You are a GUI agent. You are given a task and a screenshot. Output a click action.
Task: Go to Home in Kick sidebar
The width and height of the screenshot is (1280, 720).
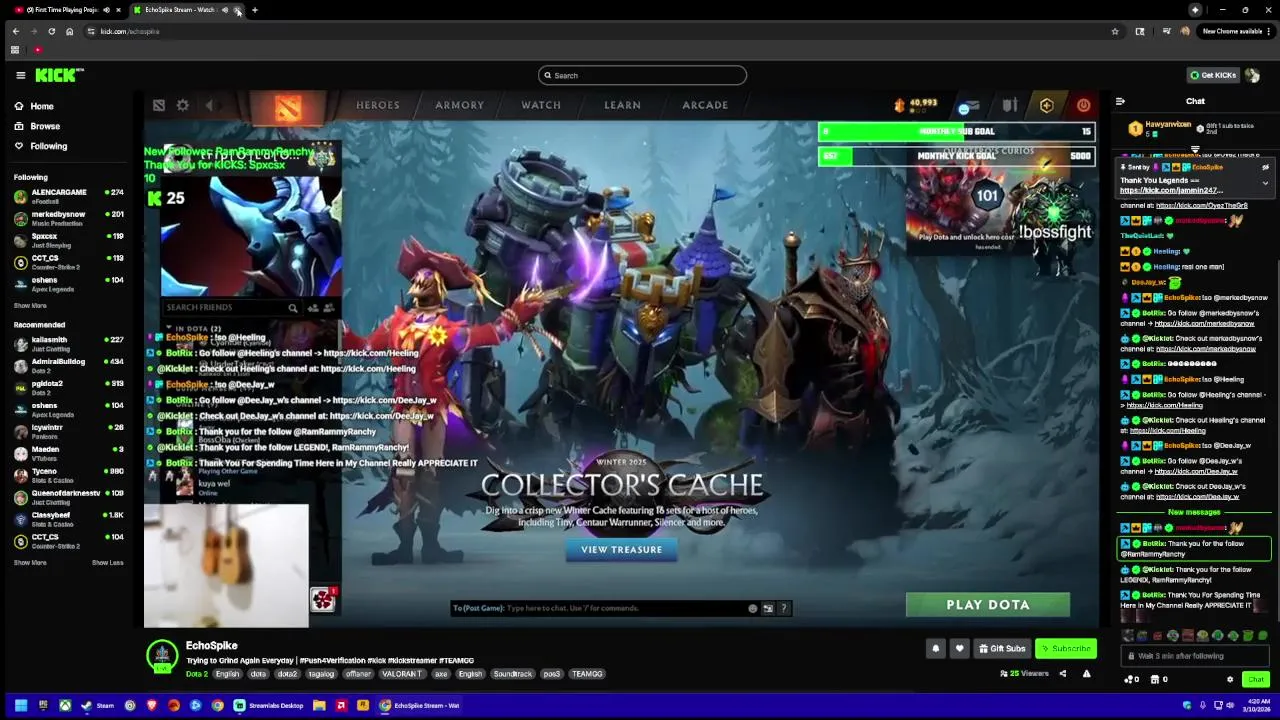click(x=33, y=106)
